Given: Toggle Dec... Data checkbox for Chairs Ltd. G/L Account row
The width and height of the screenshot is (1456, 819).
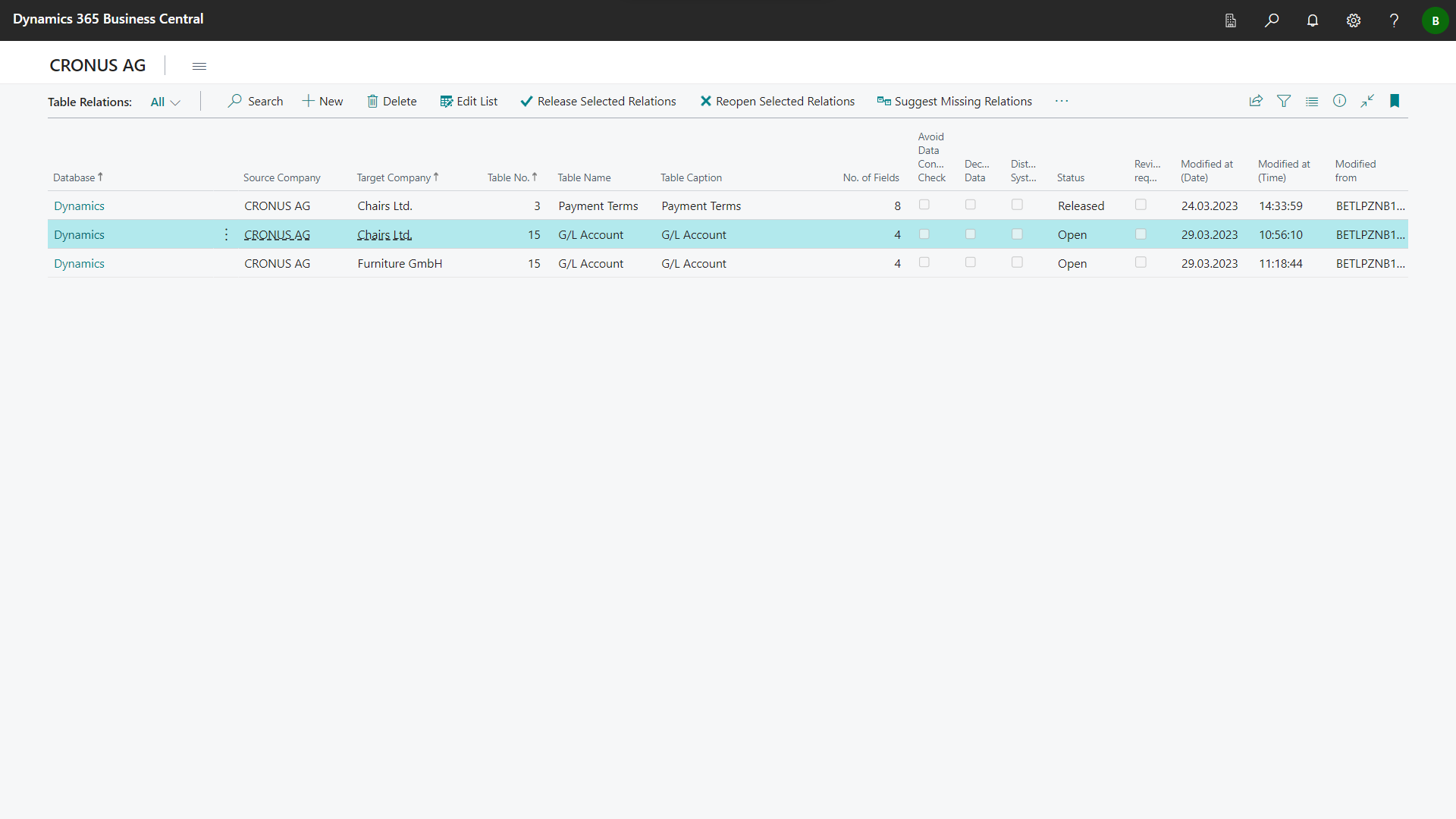Looking at the screenshot, I should point(971,234).
